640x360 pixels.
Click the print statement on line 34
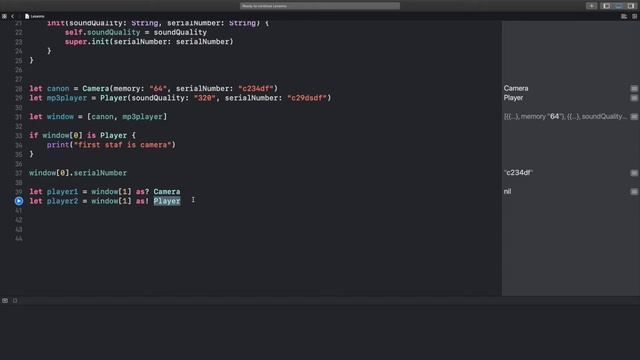coord(111,145)
